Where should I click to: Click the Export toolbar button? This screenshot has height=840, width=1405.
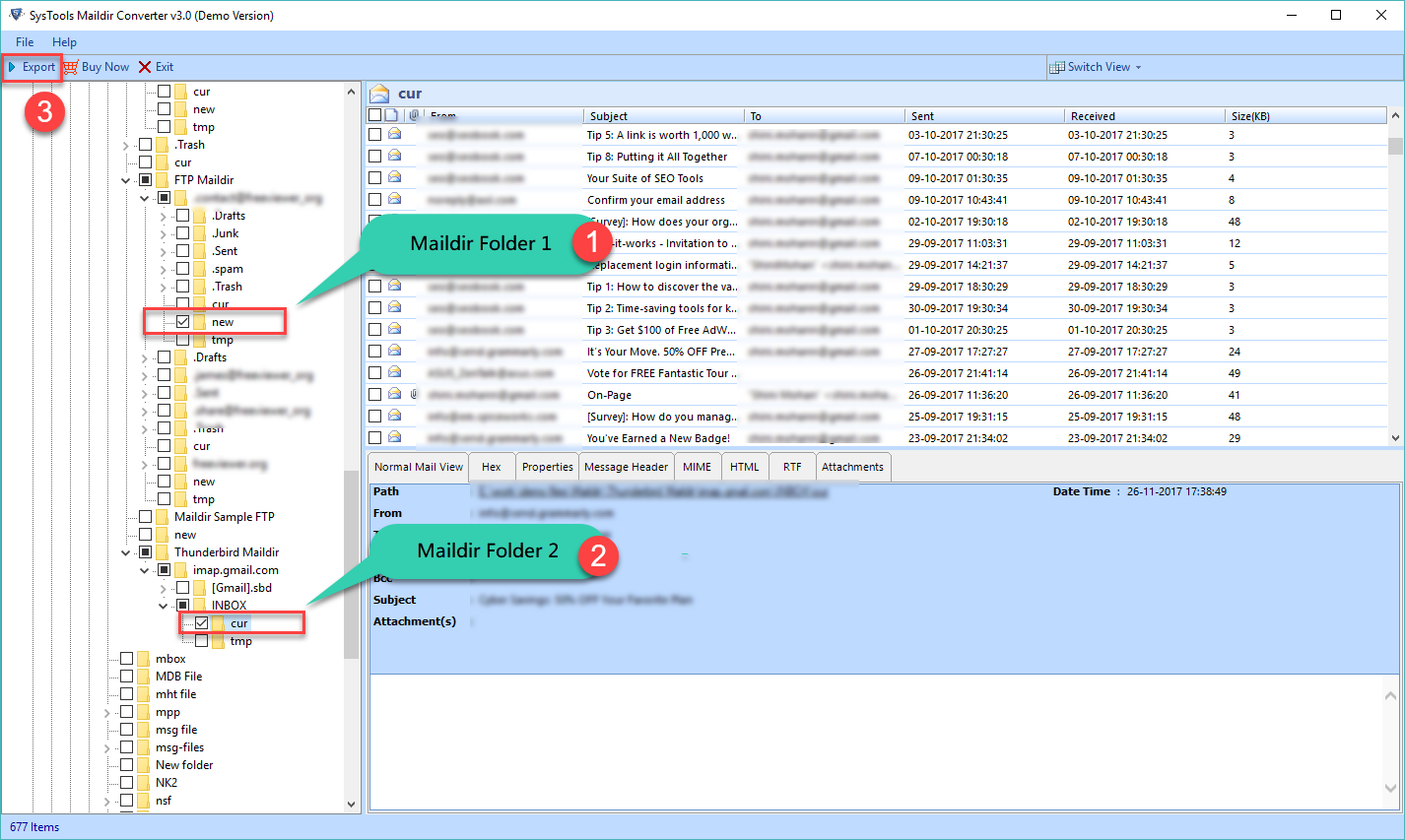point(32,67)
